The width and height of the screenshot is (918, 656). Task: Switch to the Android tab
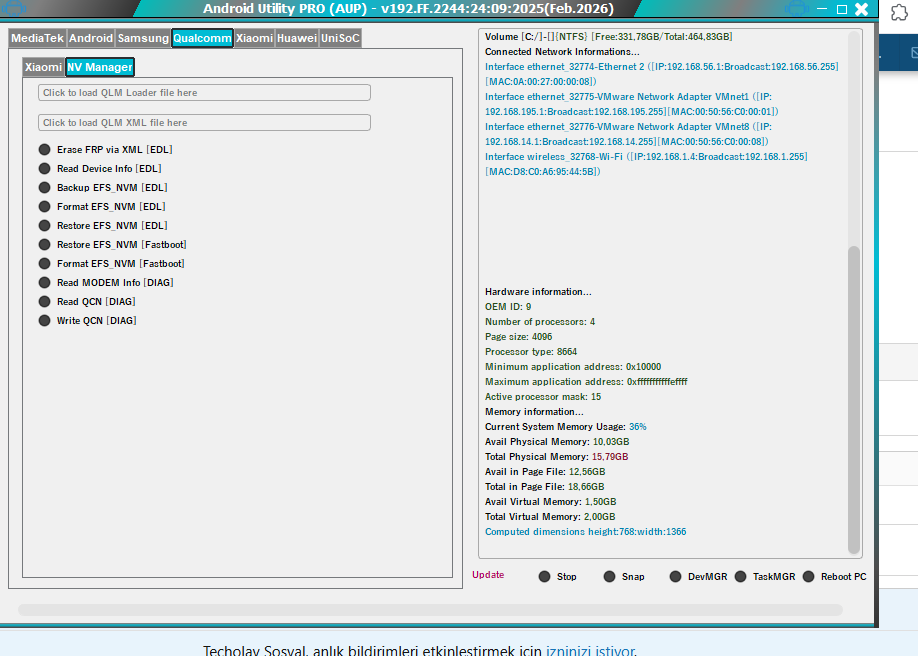click(91, 38)
